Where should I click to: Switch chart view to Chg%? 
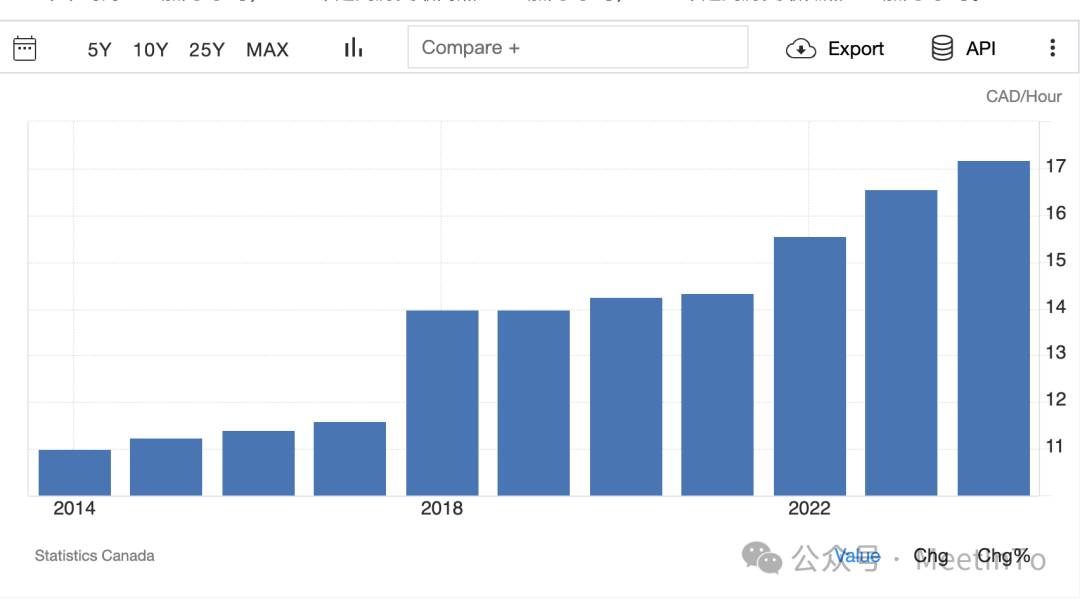1004,556
